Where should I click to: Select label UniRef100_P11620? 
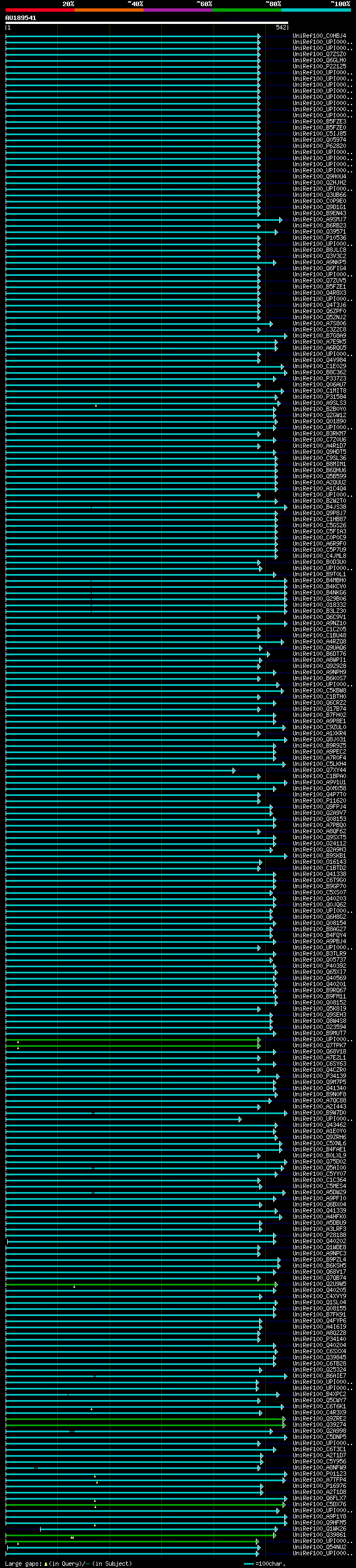319,800
